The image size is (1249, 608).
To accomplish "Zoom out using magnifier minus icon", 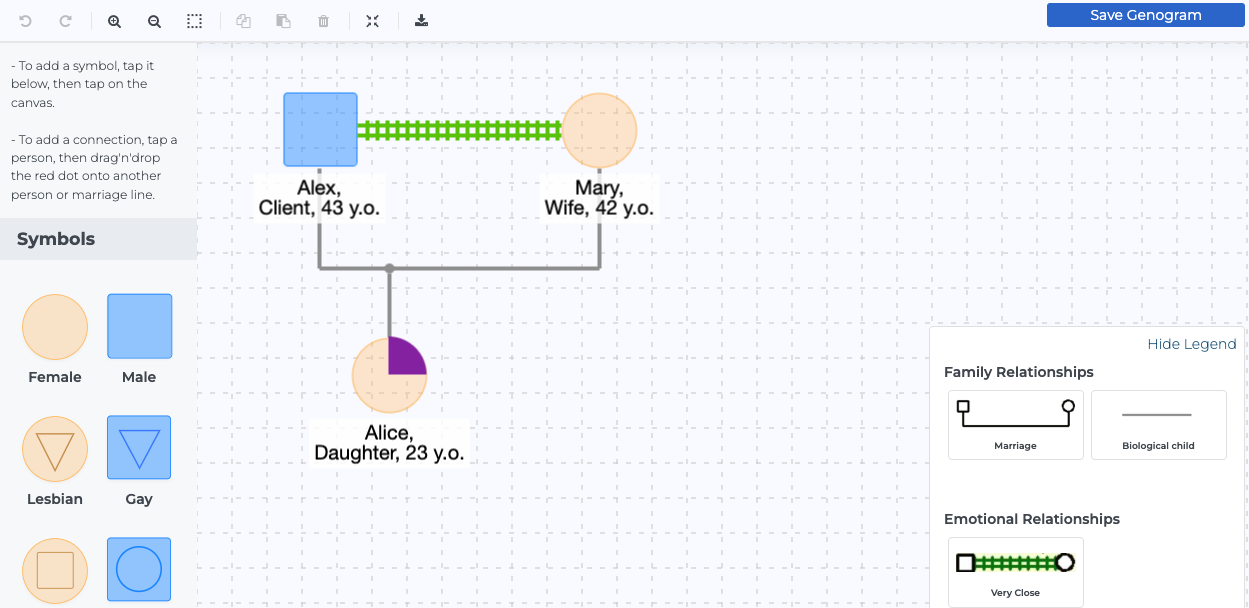I will click(154, 21).
